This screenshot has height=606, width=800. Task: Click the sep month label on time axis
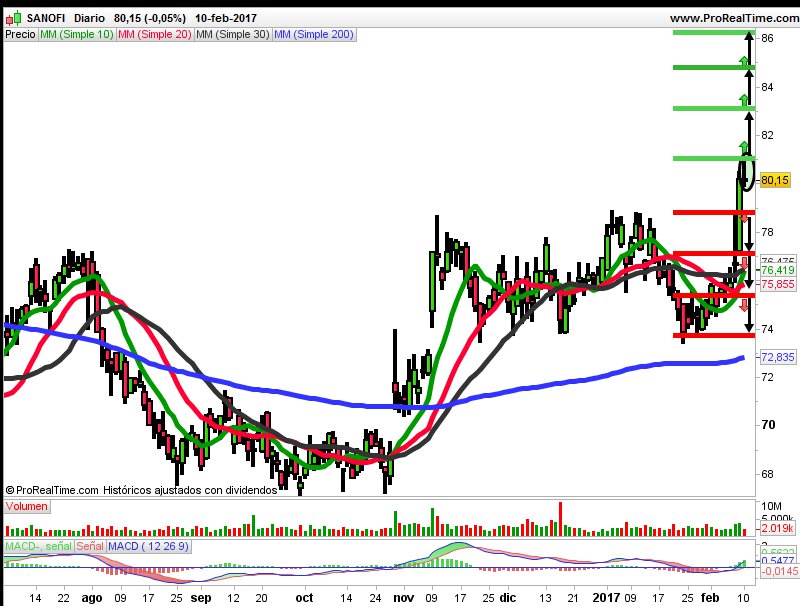point(201,598)
